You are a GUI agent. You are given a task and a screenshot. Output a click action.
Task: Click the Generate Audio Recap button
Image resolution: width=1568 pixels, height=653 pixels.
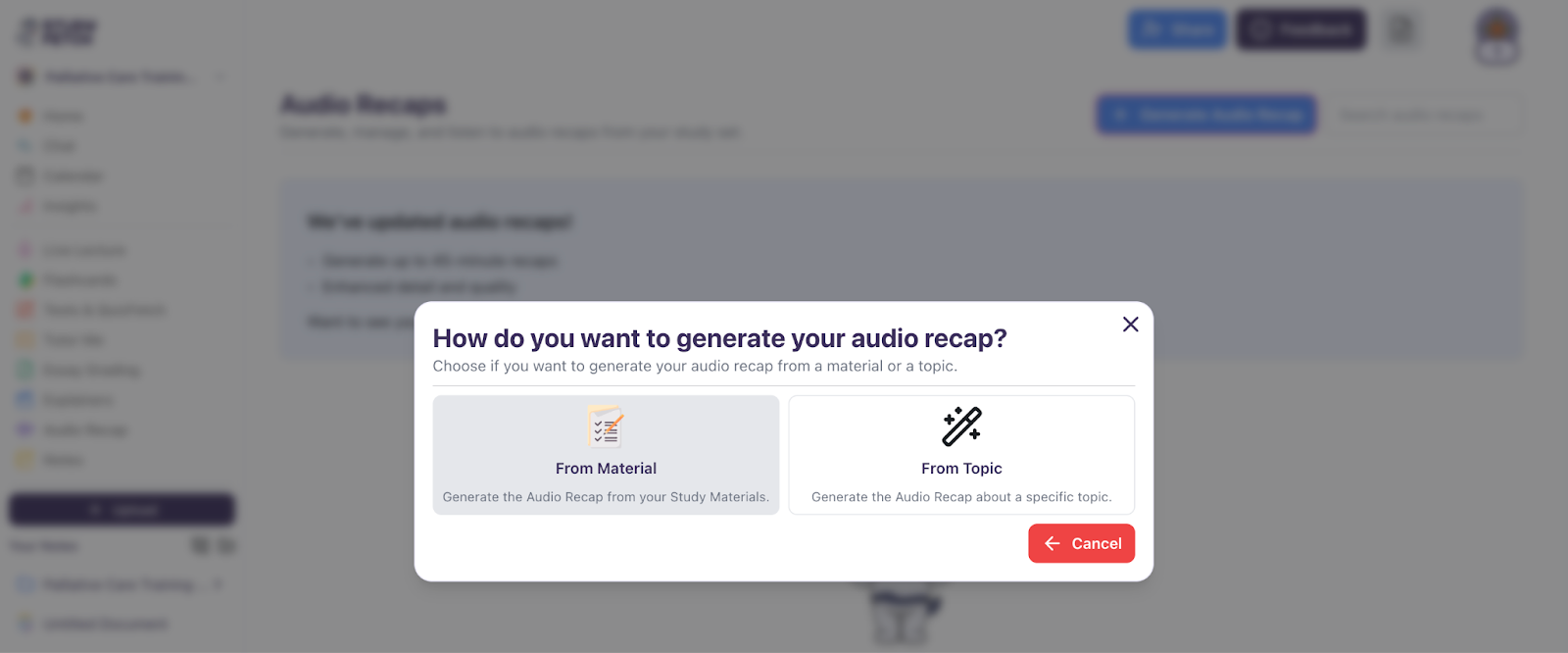click(1205, 115)
